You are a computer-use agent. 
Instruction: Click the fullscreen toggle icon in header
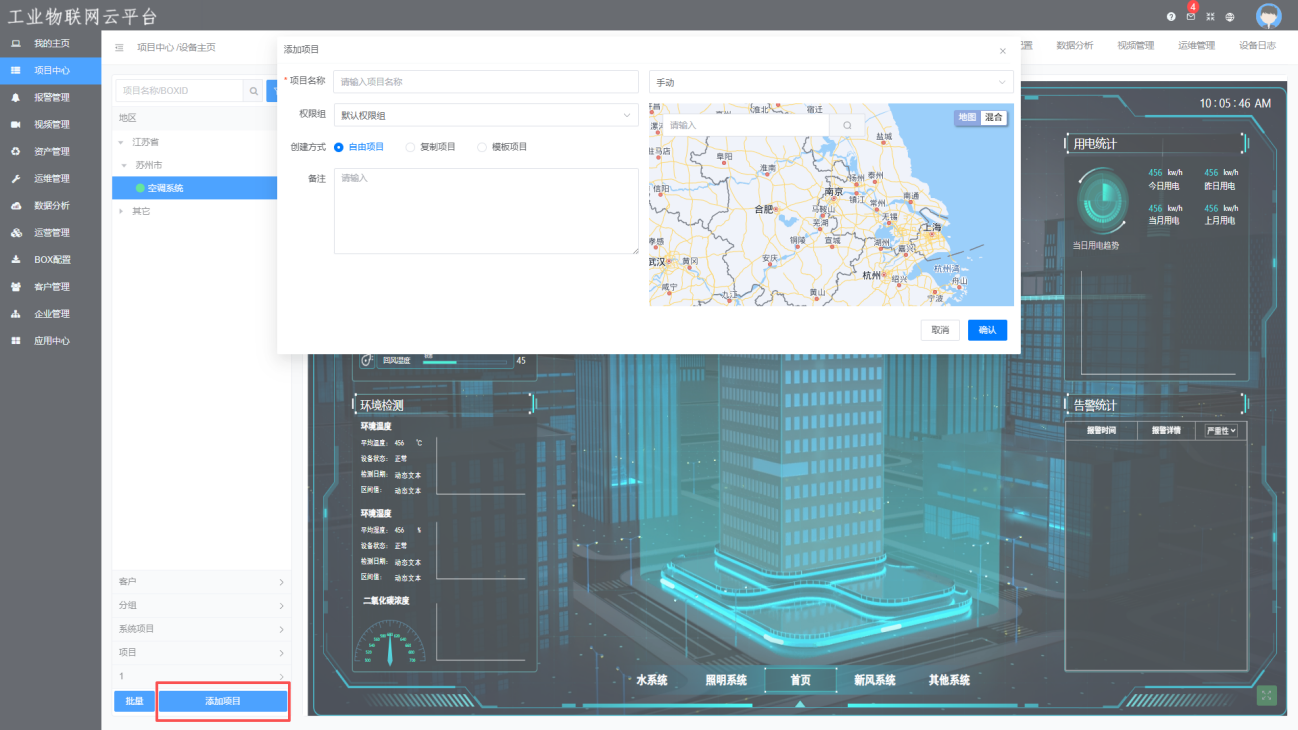click(1210, 17)
